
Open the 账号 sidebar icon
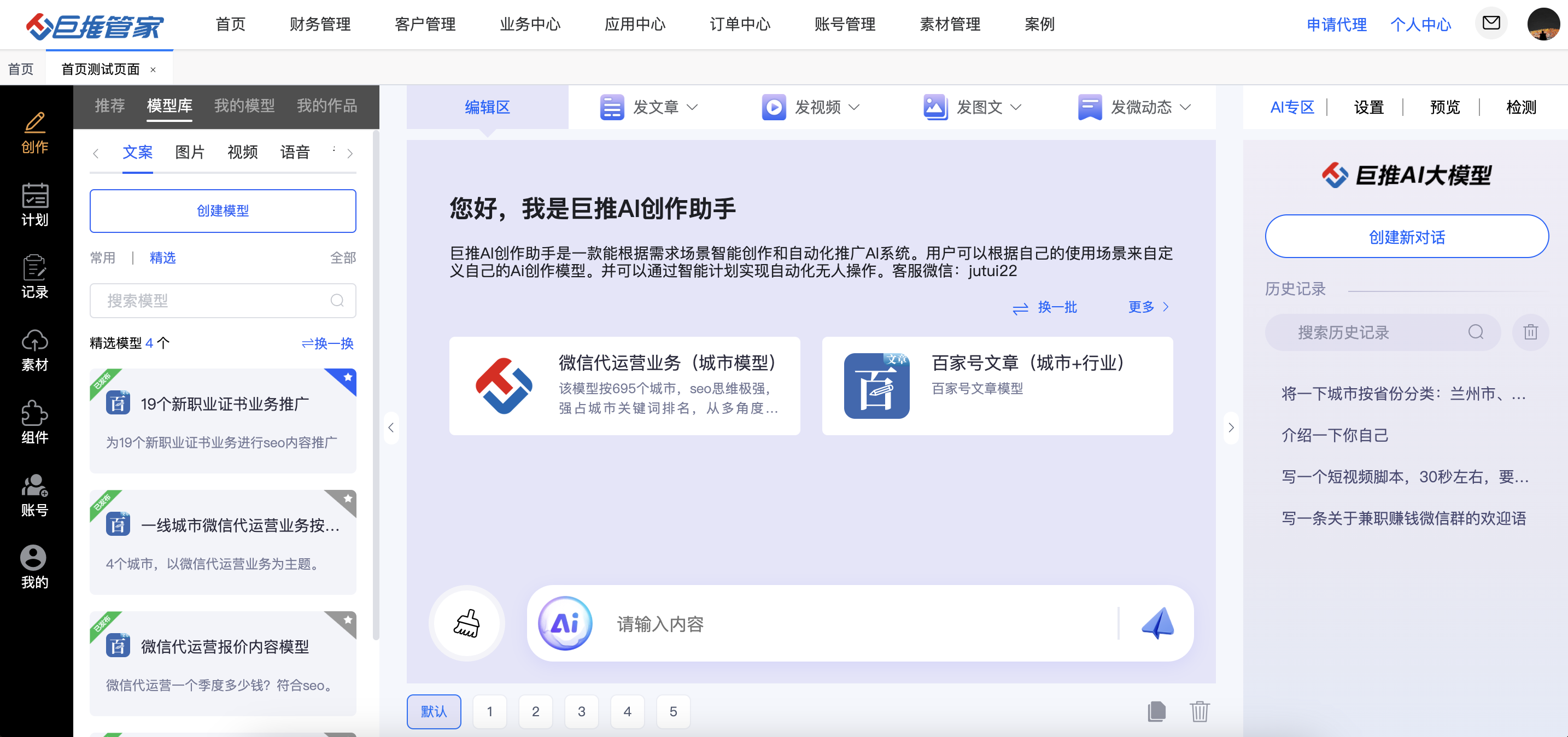click(34, 495)
